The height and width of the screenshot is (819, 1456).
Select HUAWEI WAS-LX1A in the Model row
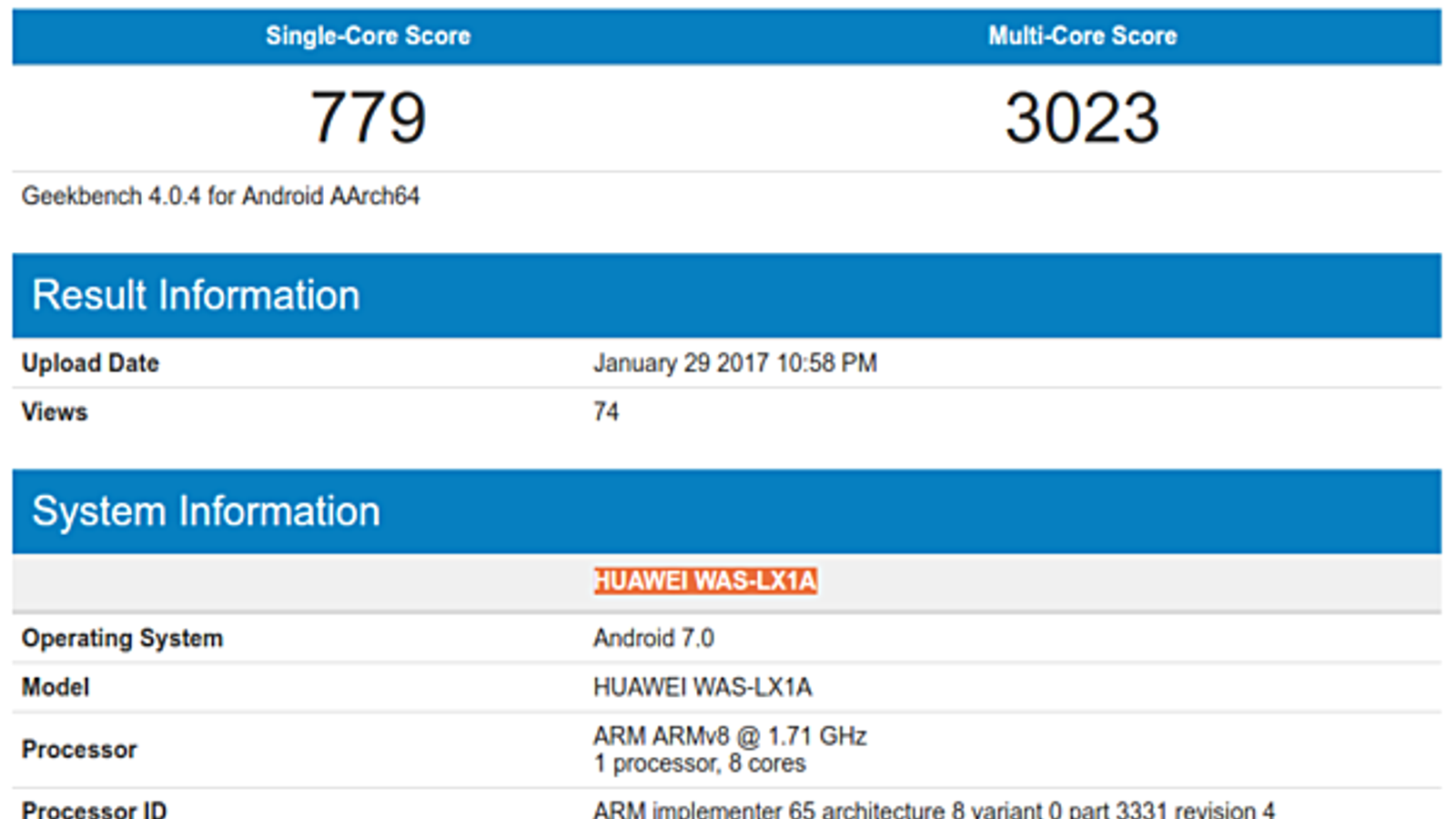[x=703, y=687]
